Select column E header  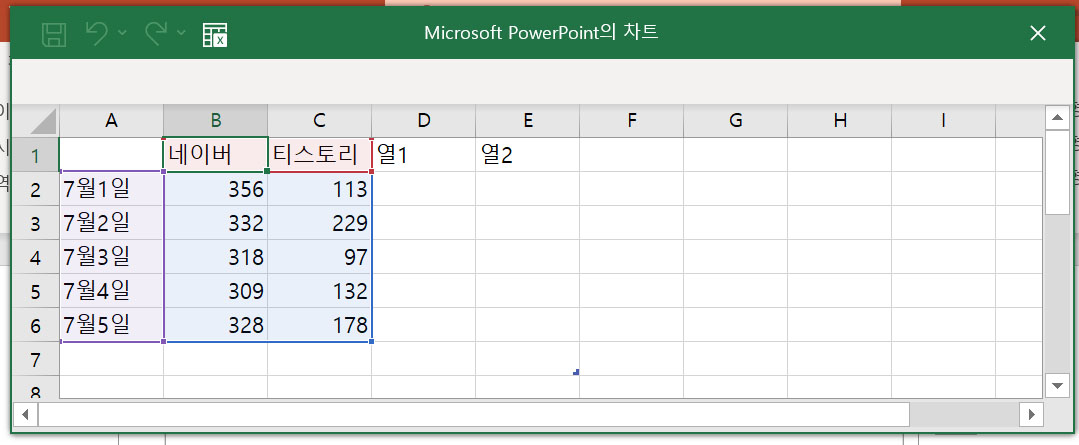coord(527,120)
